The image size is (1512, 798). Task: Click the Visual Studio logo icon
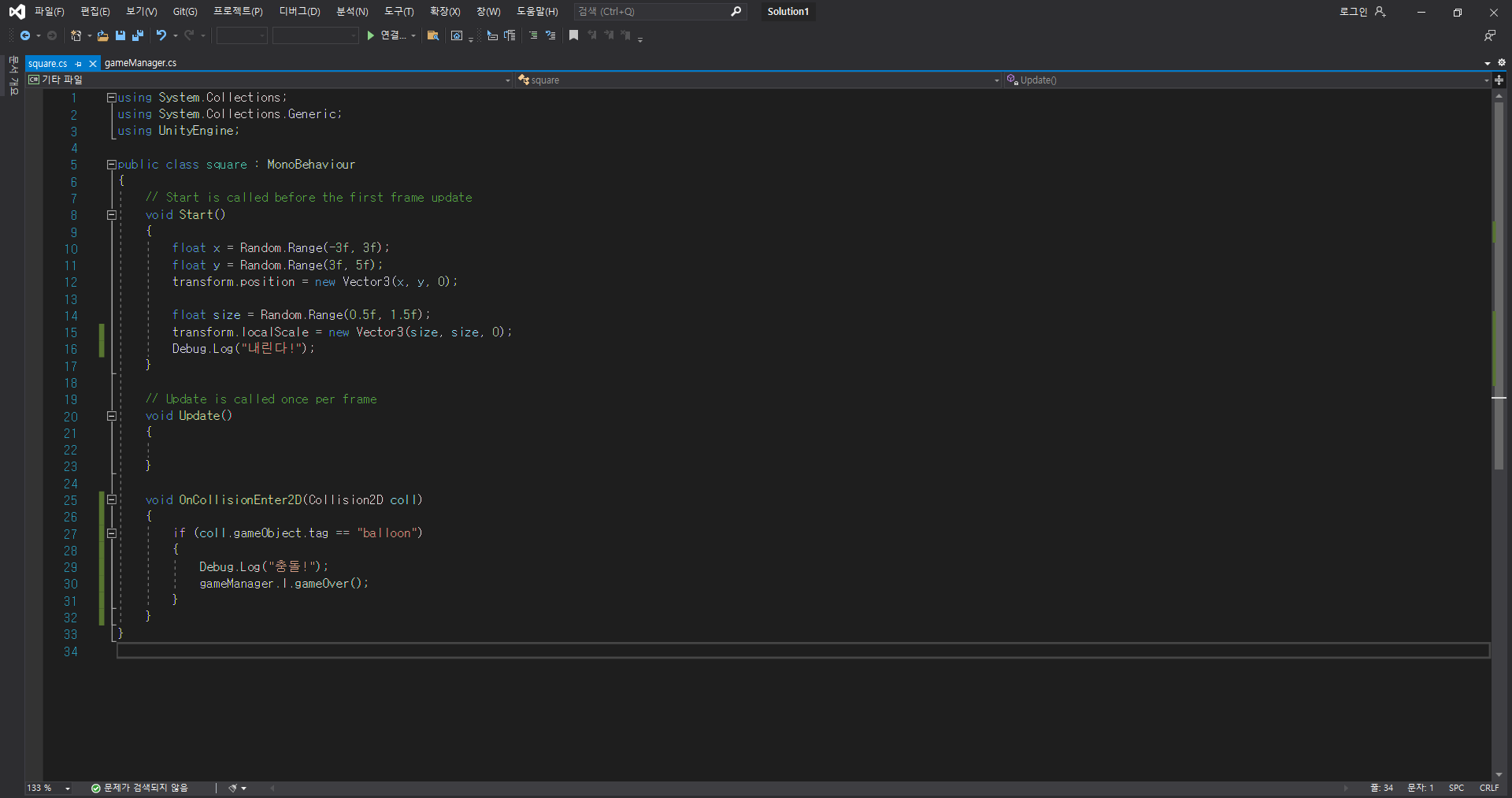pos(17,11)
